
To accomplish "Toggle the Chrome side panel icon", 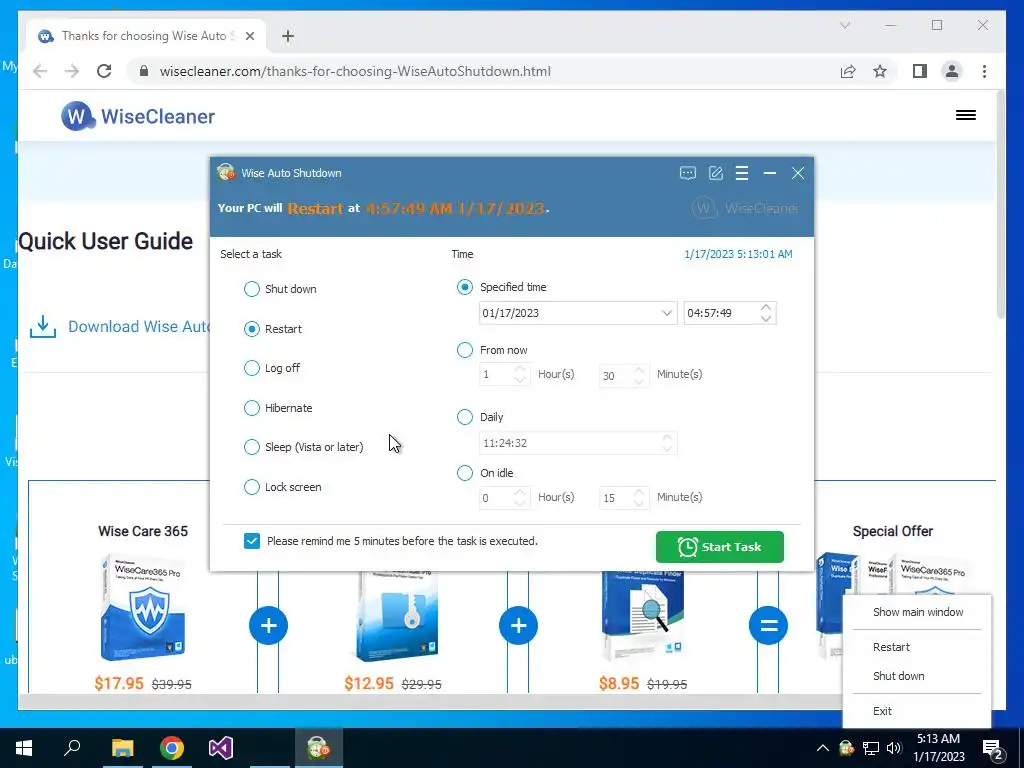I will 920,71.
